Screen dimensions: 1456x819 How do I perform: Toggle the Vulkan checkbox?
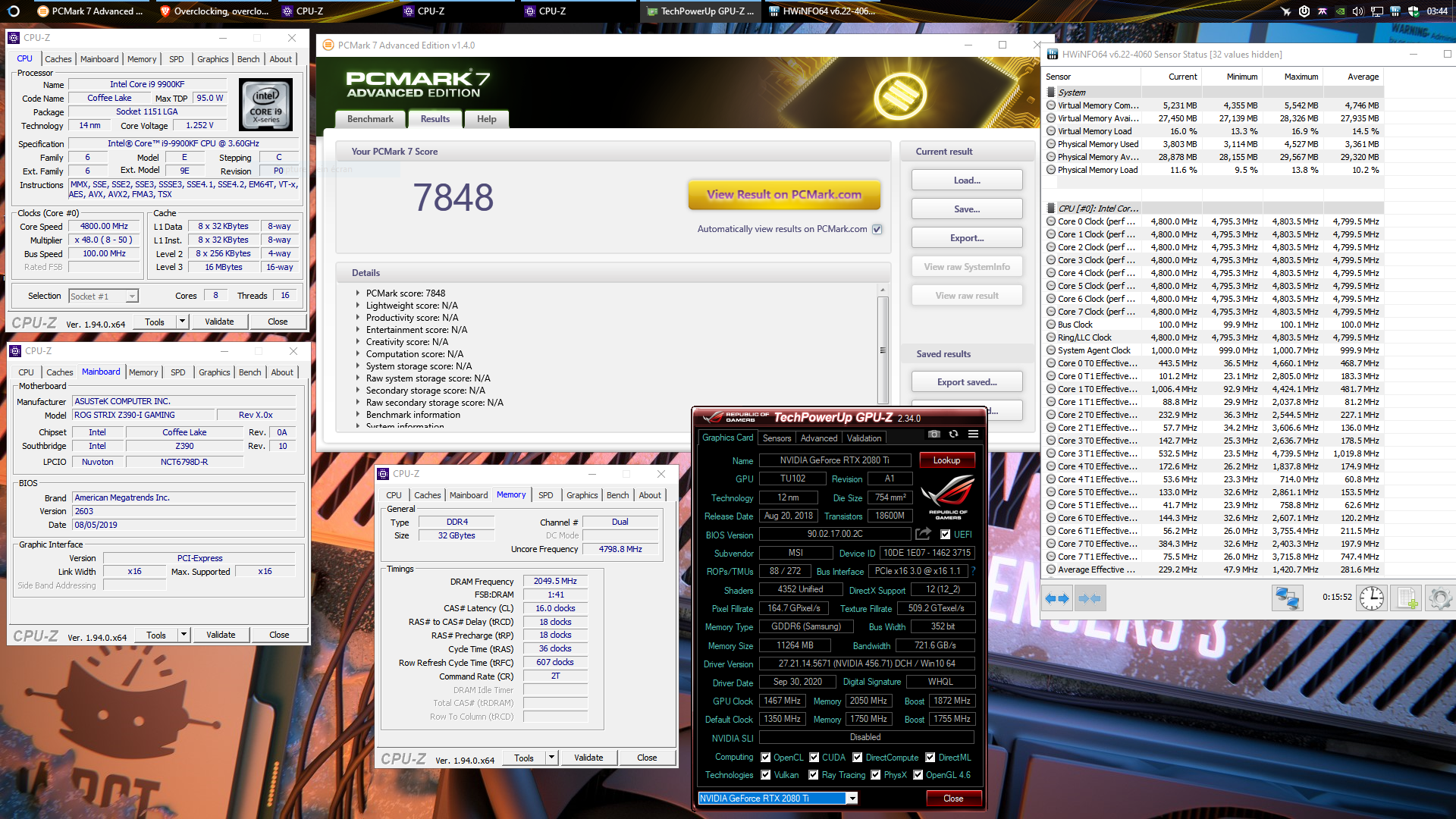766,775
